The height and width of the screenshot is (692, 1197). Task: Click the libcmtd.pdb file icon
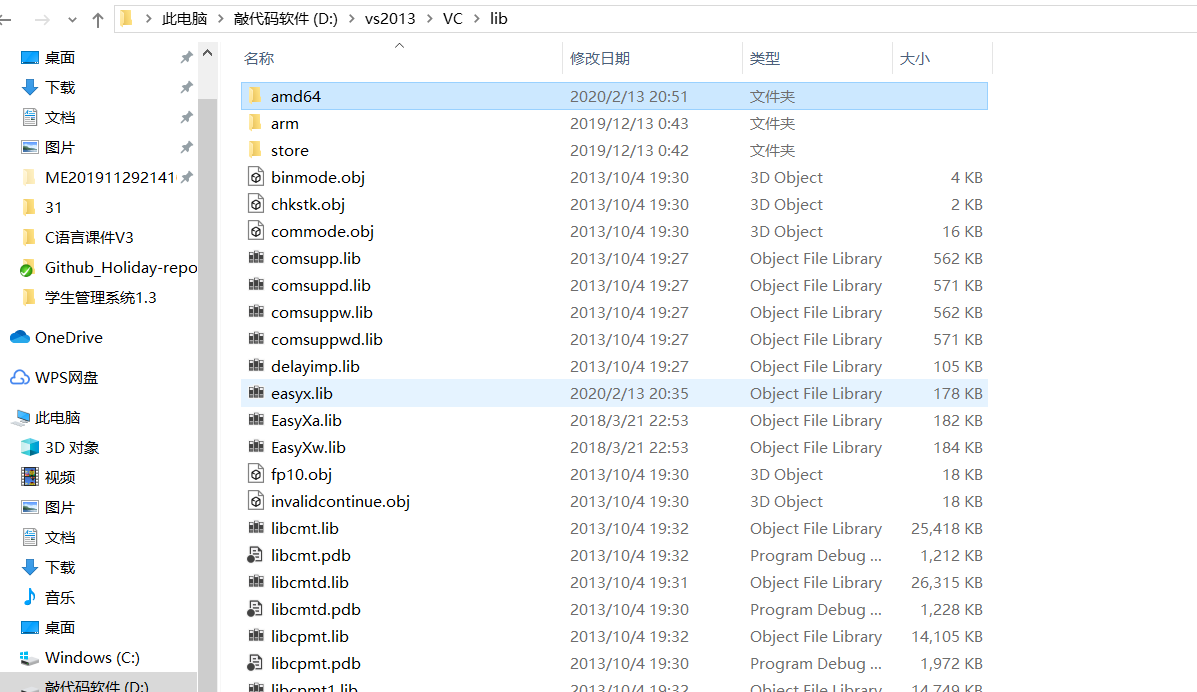pyautogui.click(x=256, y=609)
